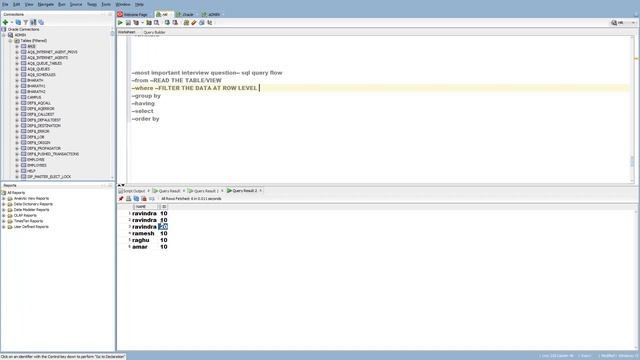Open the dropdown arrow beside New Connection
This screenshot has height=360, width=640.
[x=12, y=22]
